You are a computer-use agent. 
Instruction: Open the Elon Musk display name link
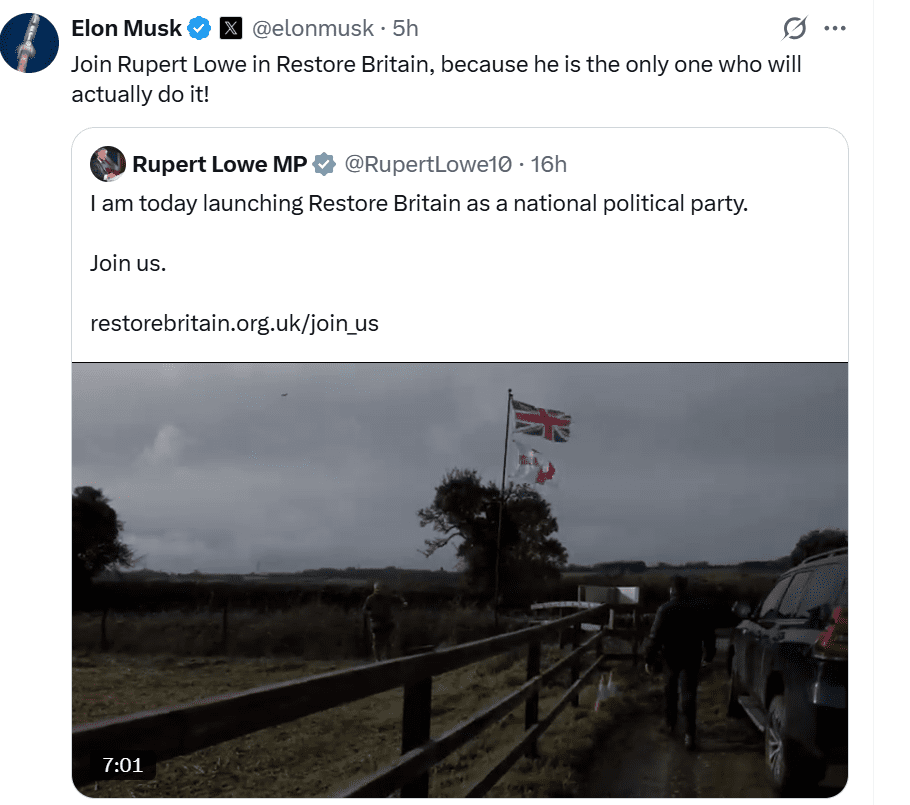click(x=126, y=29)
